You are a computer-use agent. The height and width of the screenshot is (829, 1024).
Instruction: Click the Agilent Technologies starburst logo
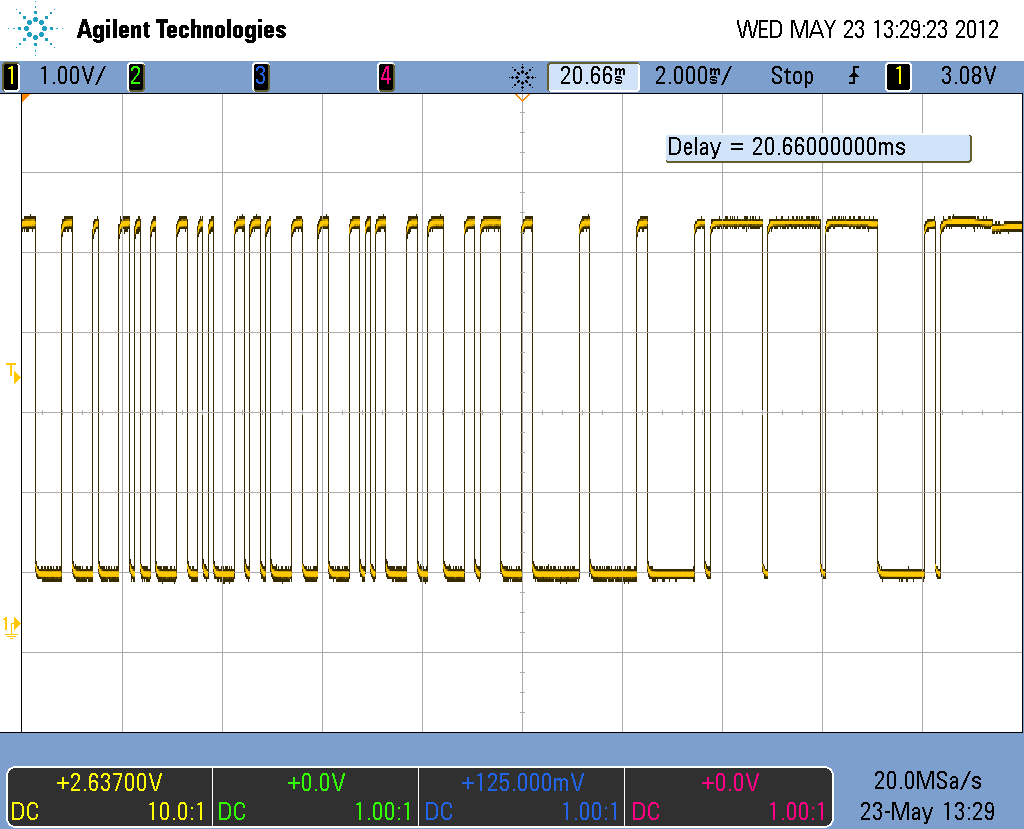[x=35, y=29]
